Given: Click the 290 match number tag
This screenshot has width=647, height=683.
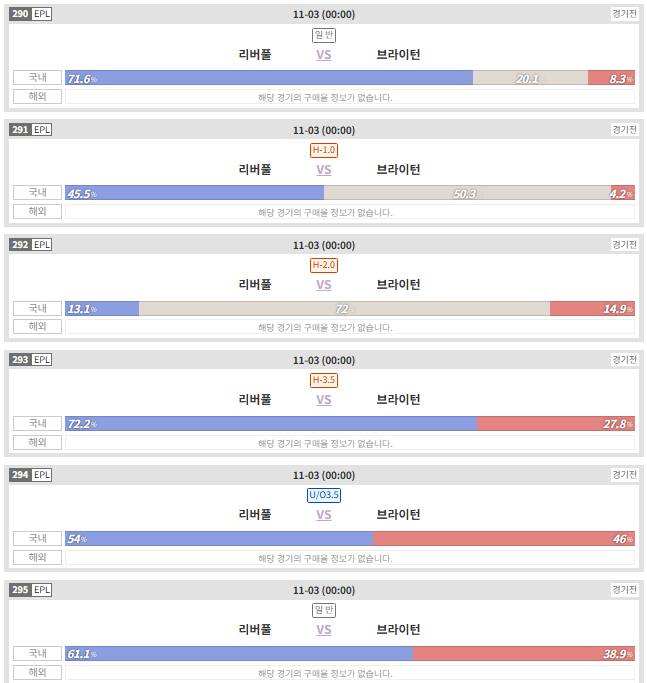Looking at the screenshot, I should coord(20,14).
